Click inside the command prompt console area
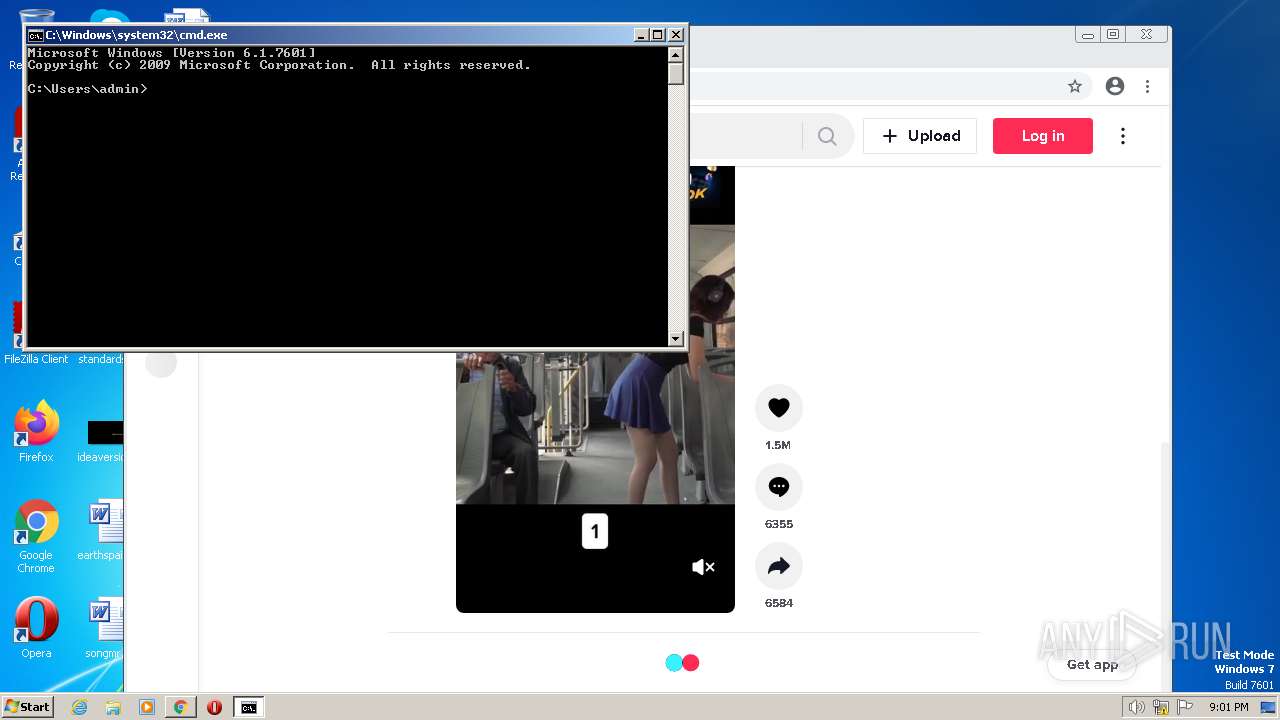The height and width of the screenshot is (720, 1280). pos(347,197)
